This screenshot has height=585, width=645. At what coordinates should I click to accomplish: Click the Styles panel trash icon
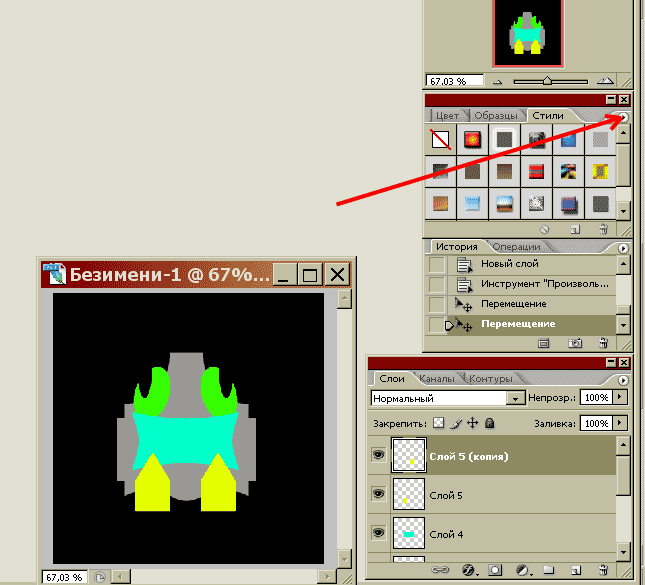603,229
